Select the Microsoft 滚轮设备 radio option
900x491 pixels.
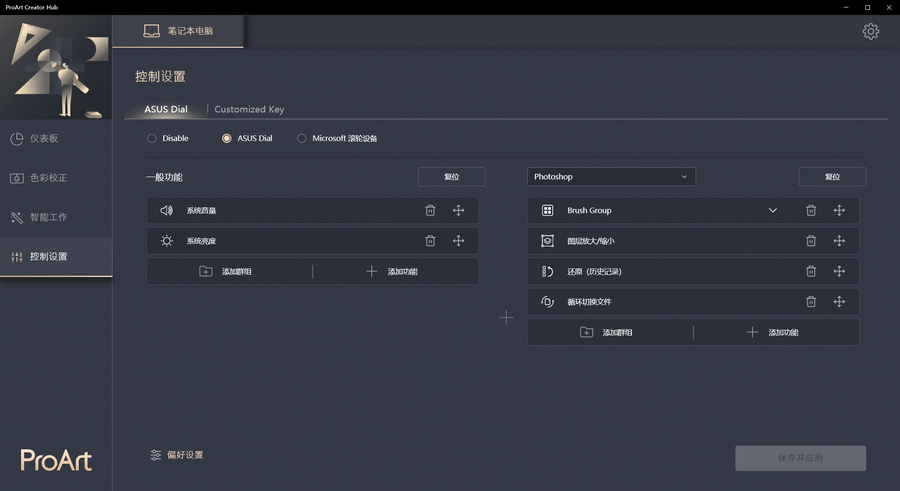302,138
